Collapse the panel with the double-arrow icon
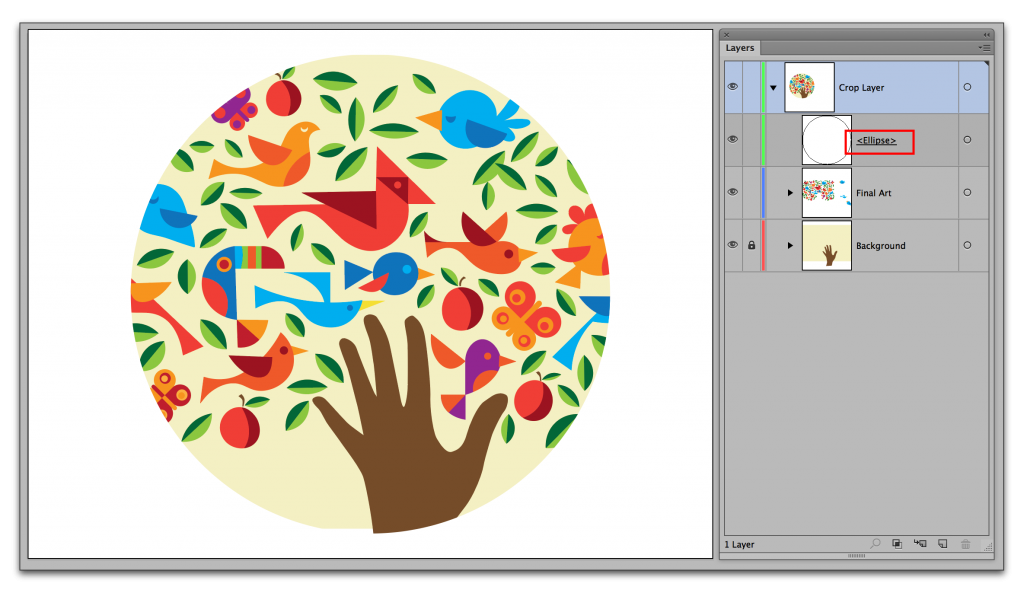Viewport: 1024px width, 593px height. click(x=986, y=33)
